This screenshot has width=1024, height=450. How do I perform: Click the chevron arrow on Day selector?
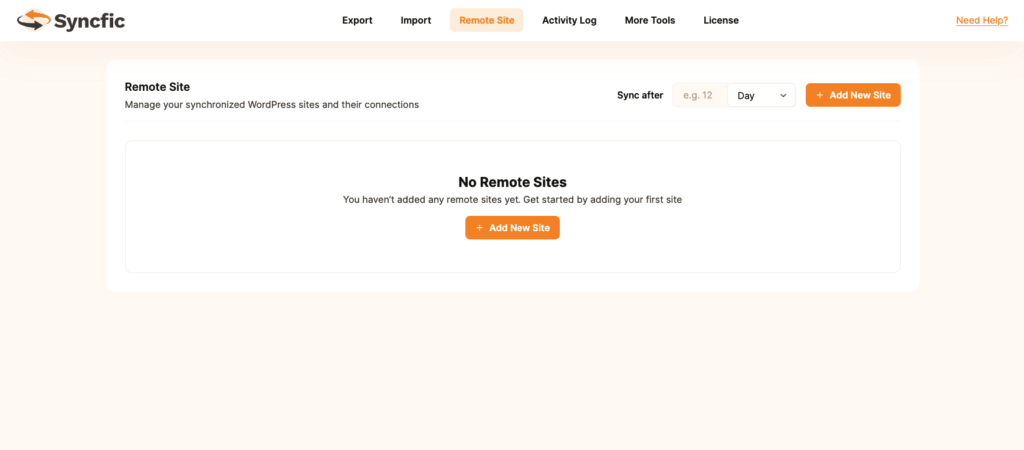783,95
